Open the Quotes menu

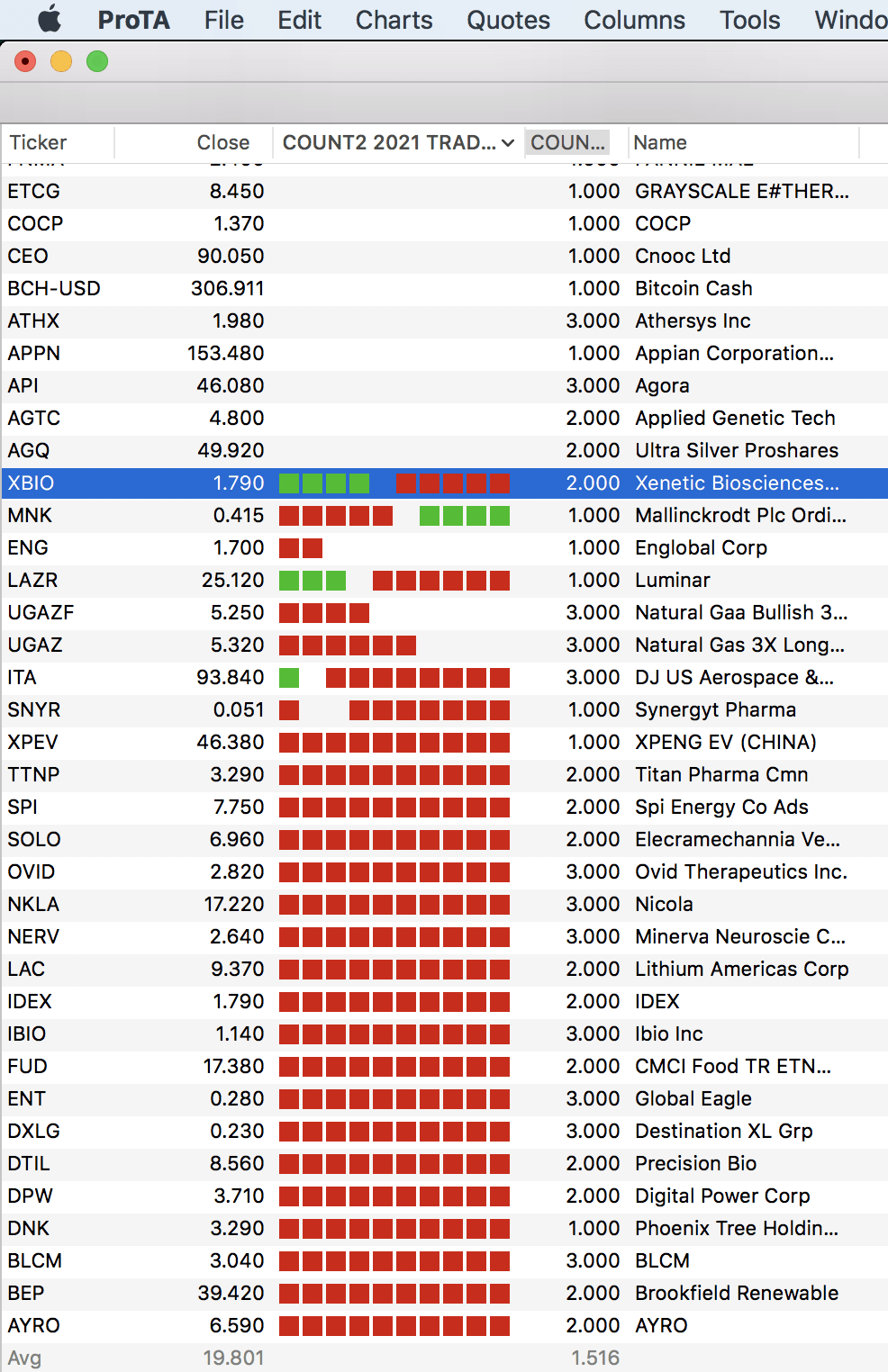508,20
